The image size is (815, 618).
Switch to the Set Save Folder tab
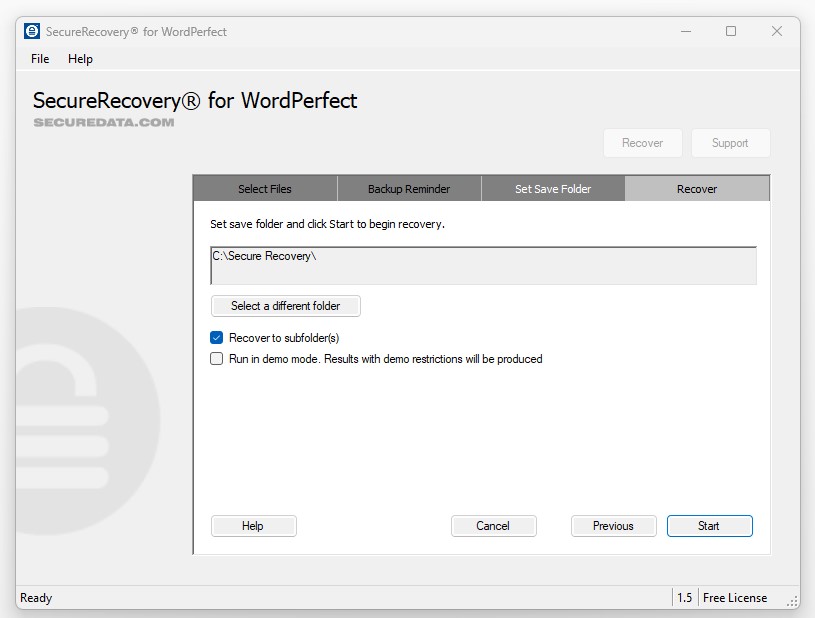click(553, 189)
